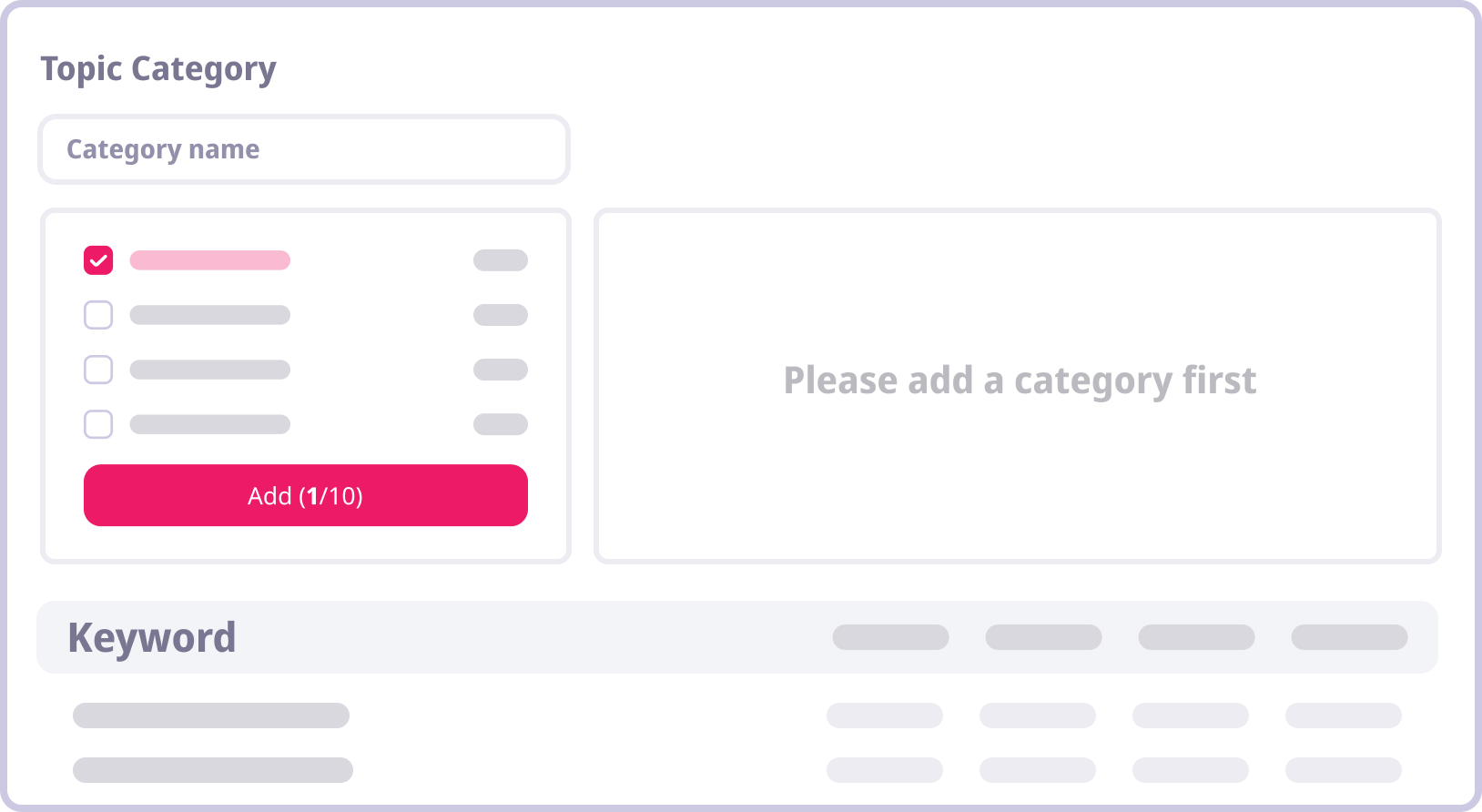Click the first column header after Keyword

click(890, 637)
